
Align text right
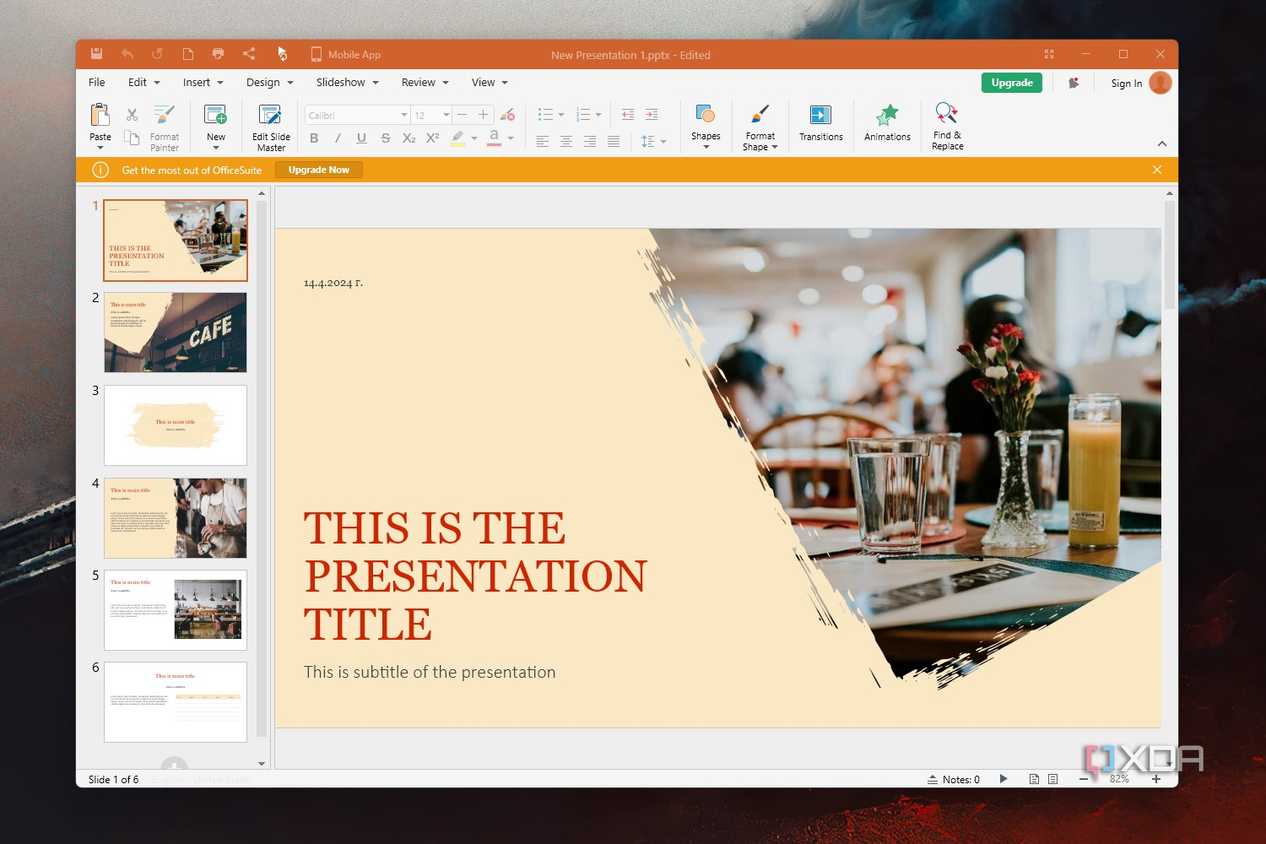[590, 141]
